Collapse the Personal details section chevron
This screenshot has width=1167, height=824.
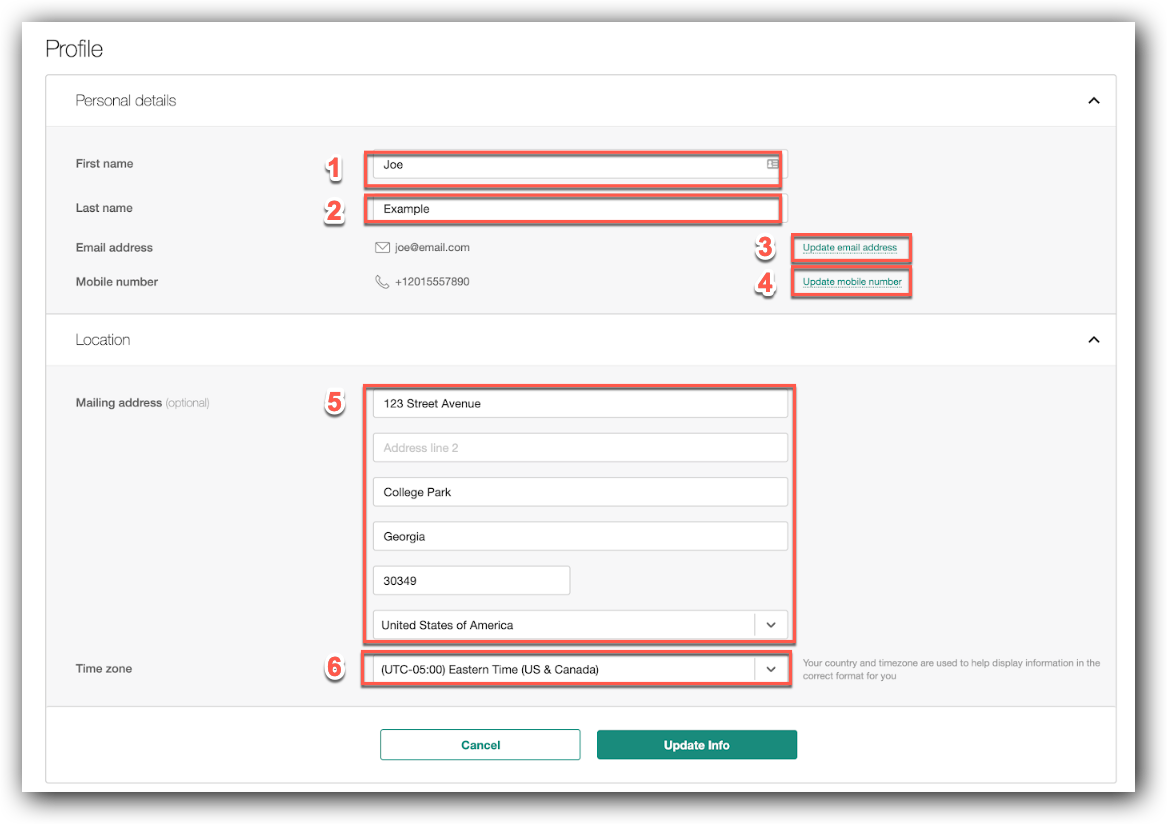(1093, 100)
